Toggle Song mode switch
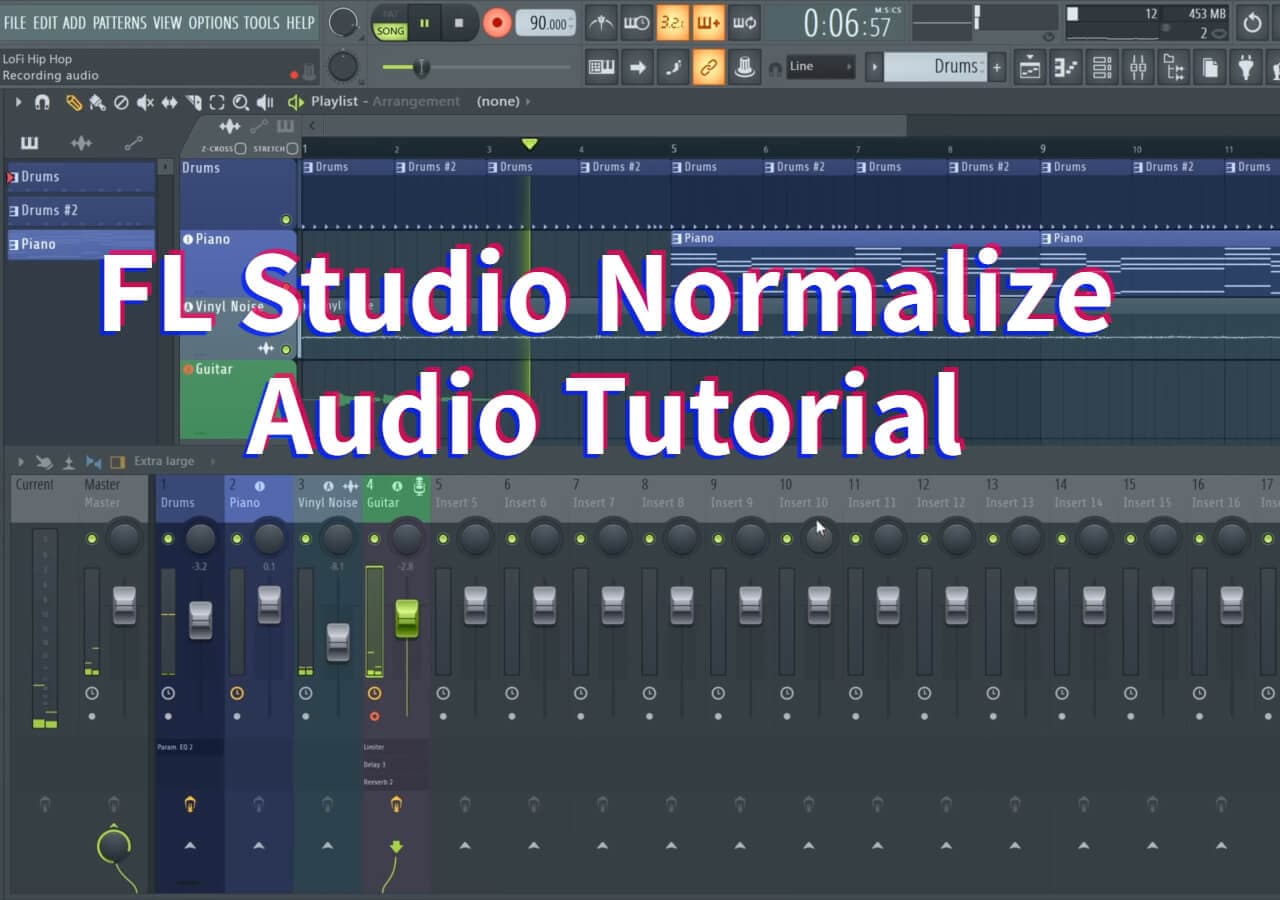 [x=390, y=23]
